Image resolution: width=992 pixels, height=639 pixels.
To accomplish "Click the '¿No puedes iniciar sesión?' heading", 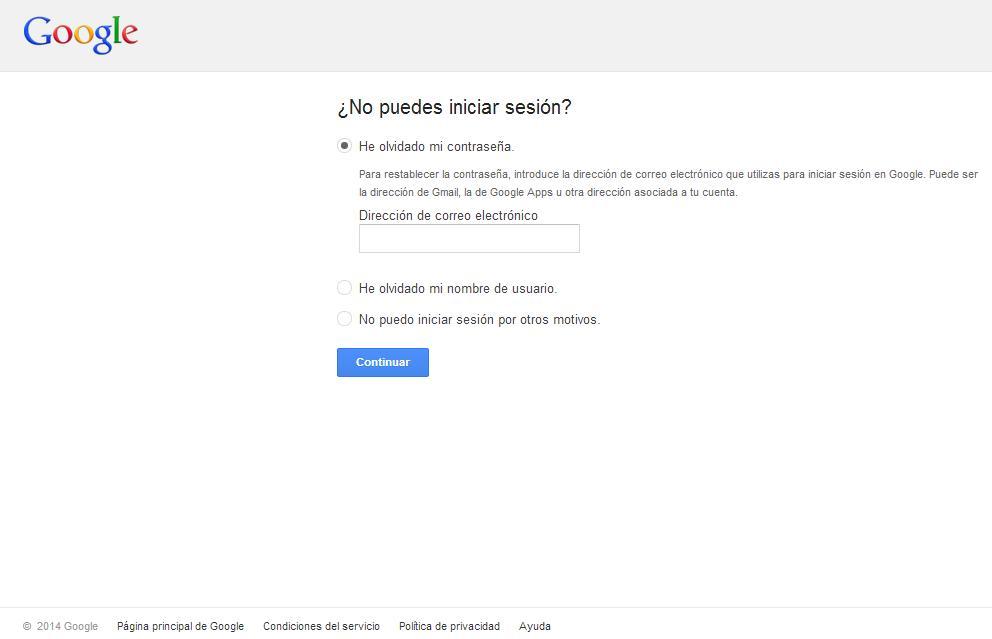I will [x=454, y=108].
